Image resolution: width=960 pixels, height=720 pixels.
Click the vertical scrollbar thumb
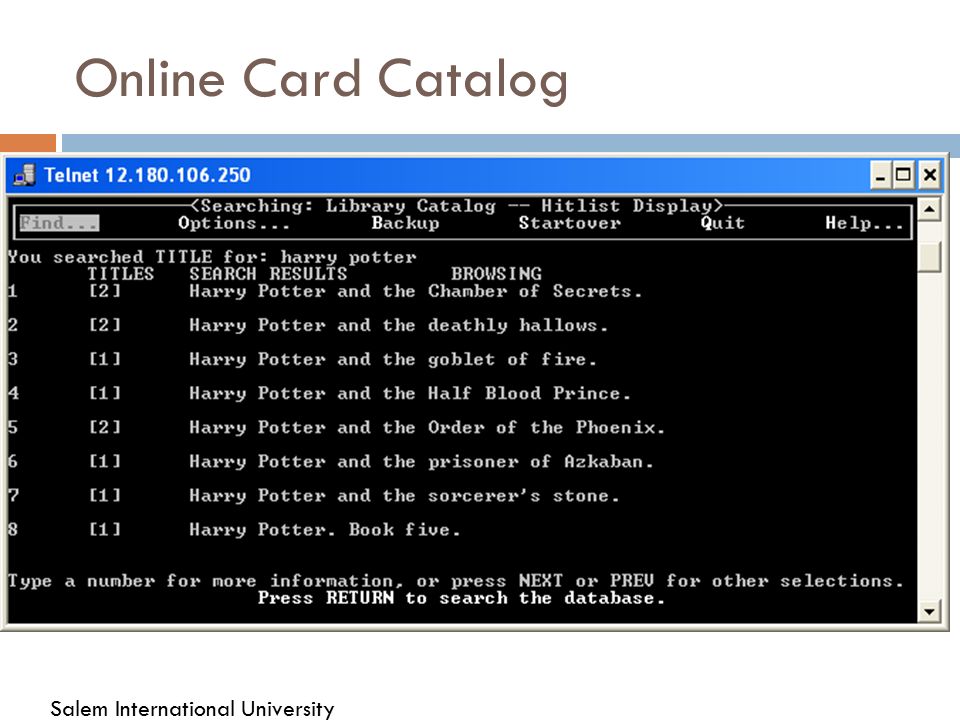click(x=929, y=257)
